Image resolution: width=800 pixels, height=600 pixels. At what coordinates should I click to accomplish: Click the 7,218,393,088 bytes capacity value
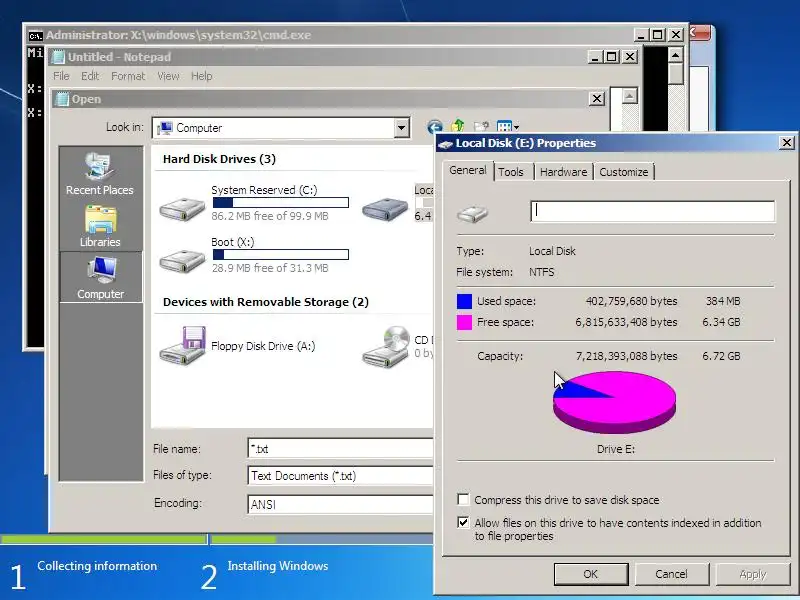click(x=627, y=356)
